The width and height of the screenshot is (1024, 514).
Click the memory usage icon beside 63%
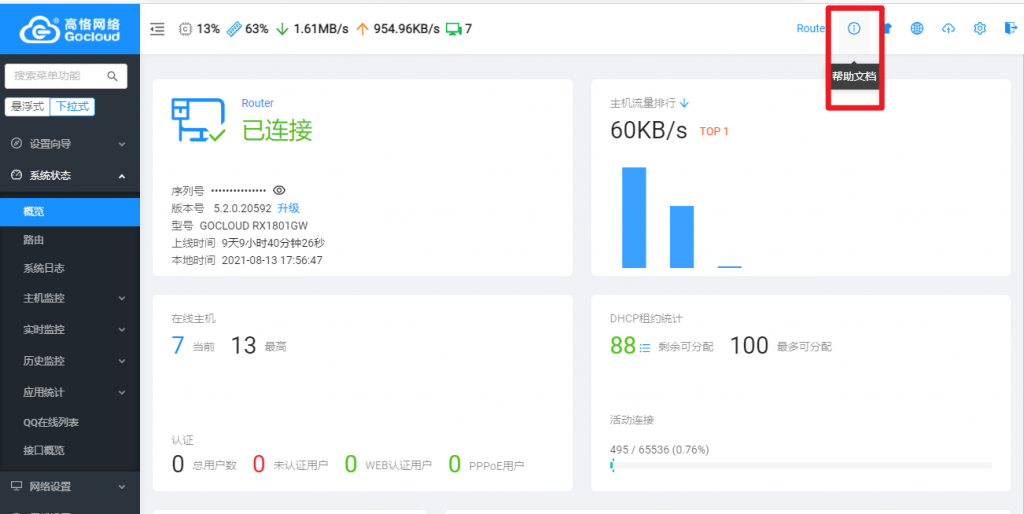tap(234, 29)
